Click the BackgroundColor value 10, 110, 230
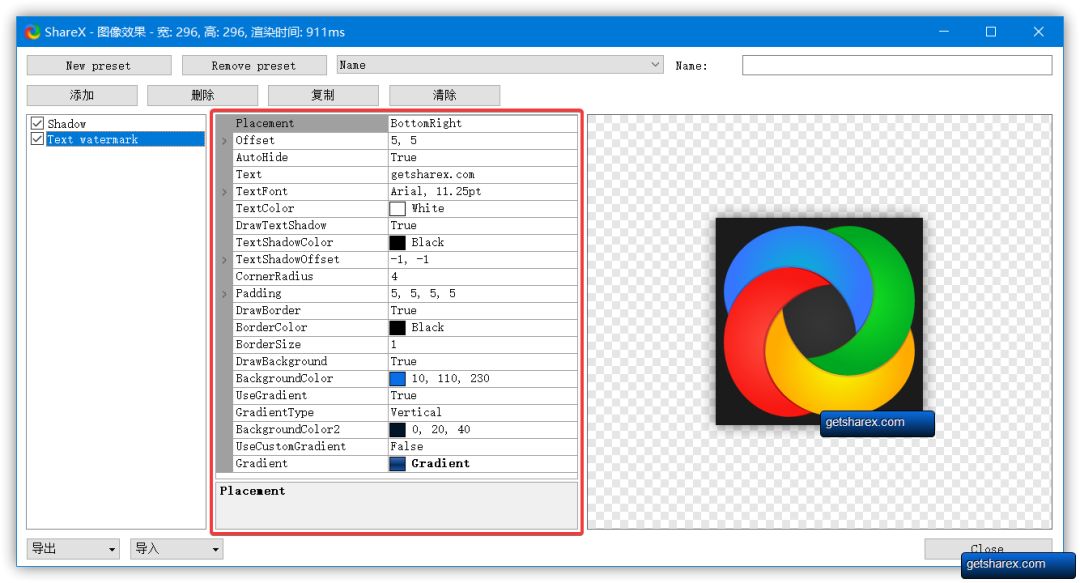The image size is (1080, 583). tap(450, 378)
